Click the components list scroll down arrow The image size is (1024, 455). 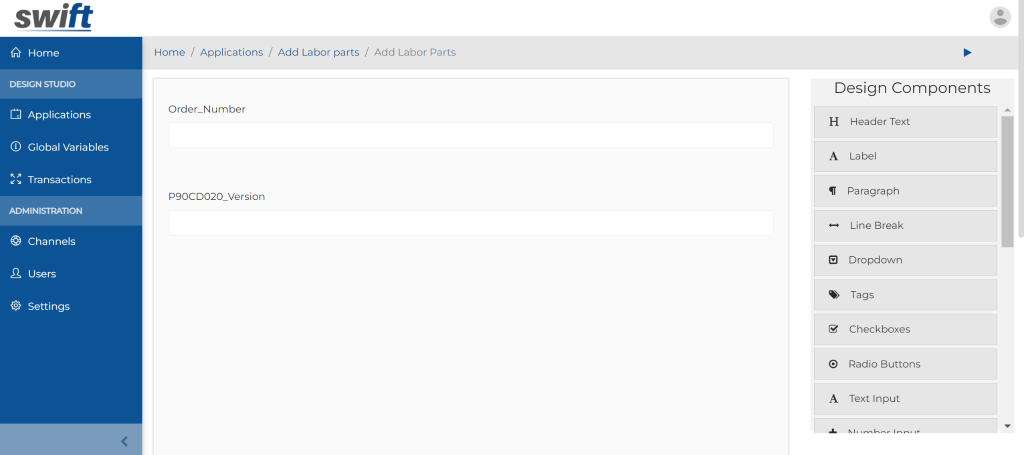pyautogui.click(x=1007, y=426)
